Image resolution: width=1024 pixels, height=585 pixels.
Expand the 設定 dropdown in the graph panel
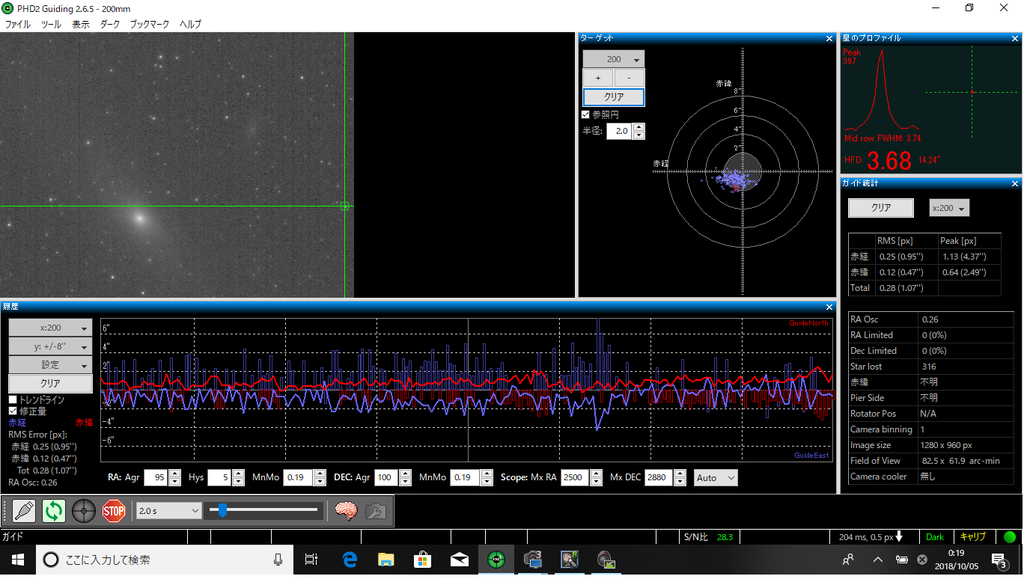(50, 364)
